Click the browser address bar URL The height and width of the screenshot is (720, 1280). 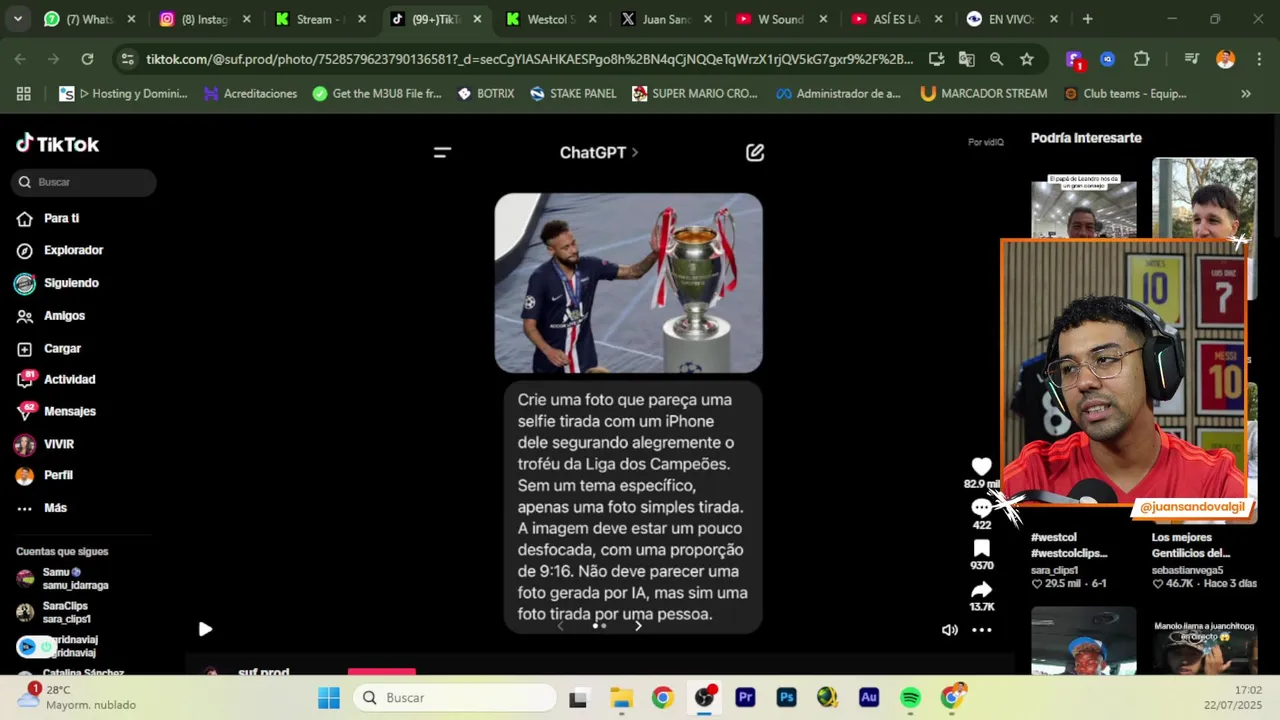point(529,59)
